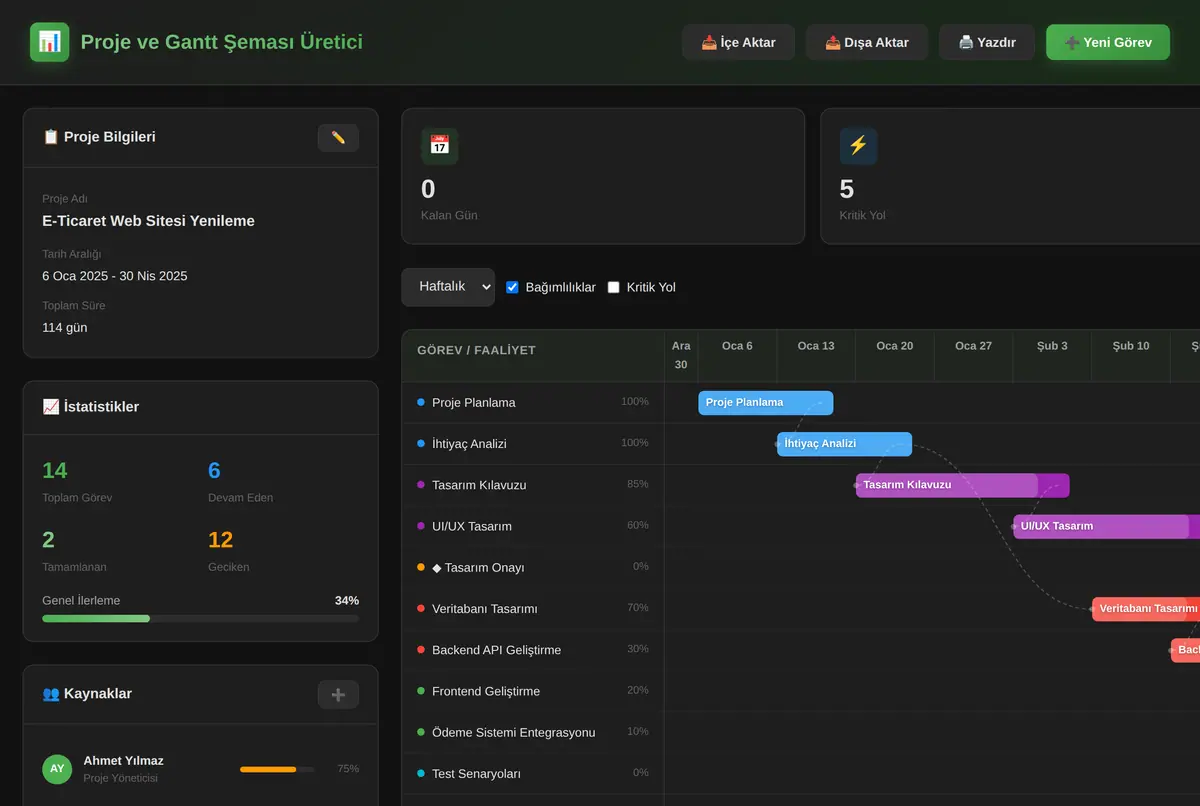Viewport: 1200px width, 806px height.
Task: Select the Tasarım Kılavuzu Gantt bar
Action: click(963, 485)
